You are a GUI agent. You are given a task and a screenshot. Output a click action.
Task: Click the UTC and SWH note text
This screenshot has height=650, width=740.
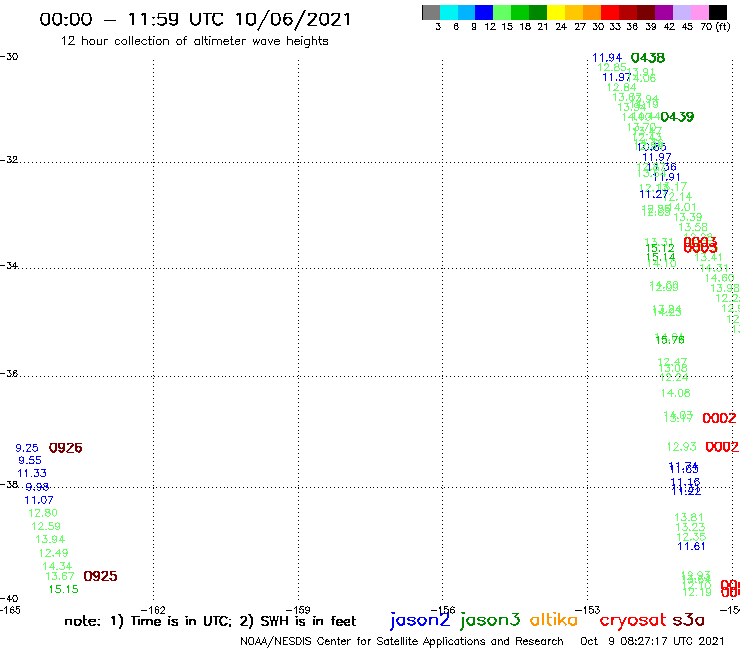(x=210, y=621)
